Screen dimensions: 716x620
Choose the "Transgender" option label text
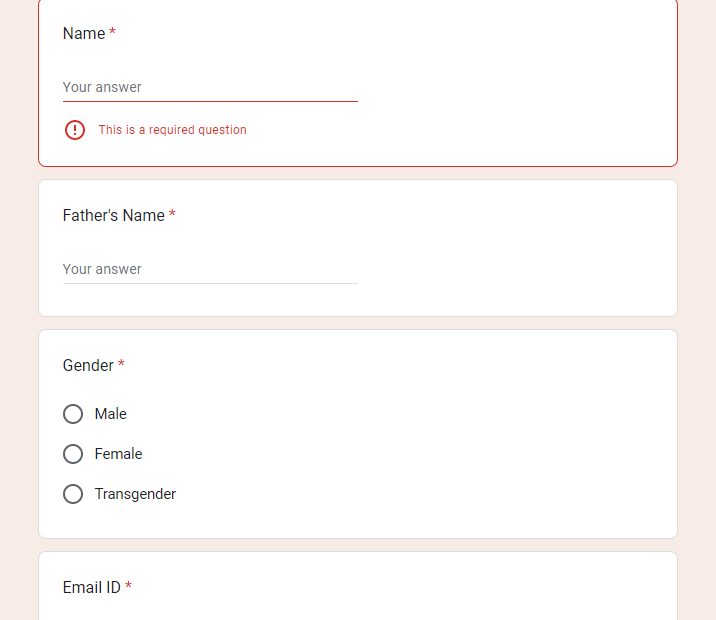135,494
